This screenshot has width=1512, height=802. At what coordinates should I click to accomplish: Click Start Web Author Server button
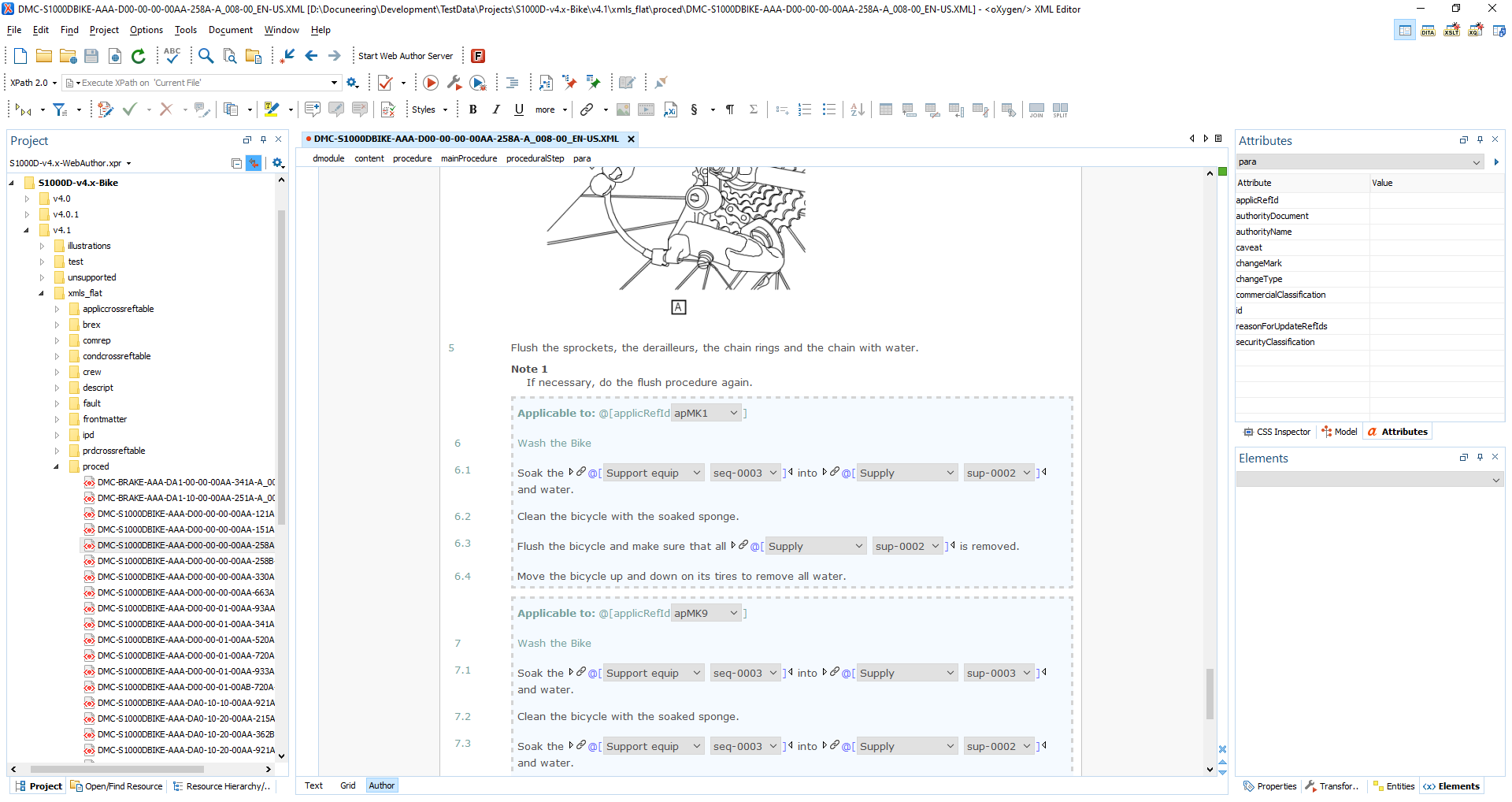tap(405, 56)
